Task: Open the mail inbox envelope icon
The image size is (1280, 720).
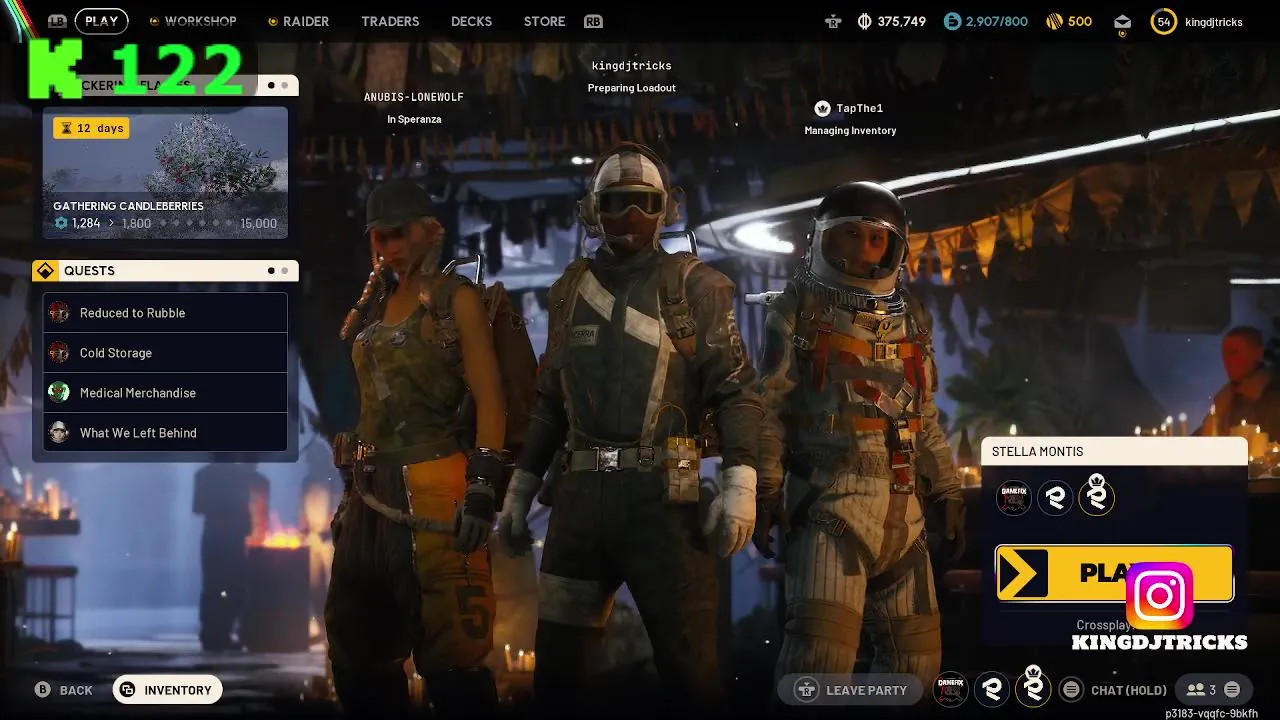Action: coord(1122,21)
